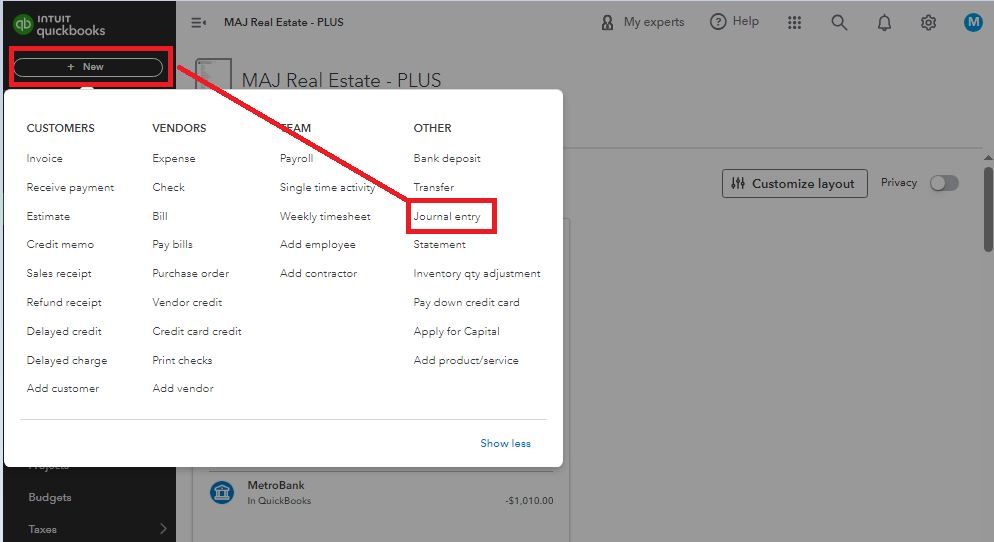Select Inventory qty adjustment
Image resolution: width=994 pixels, height=542 pixels.
pos(477,273)
